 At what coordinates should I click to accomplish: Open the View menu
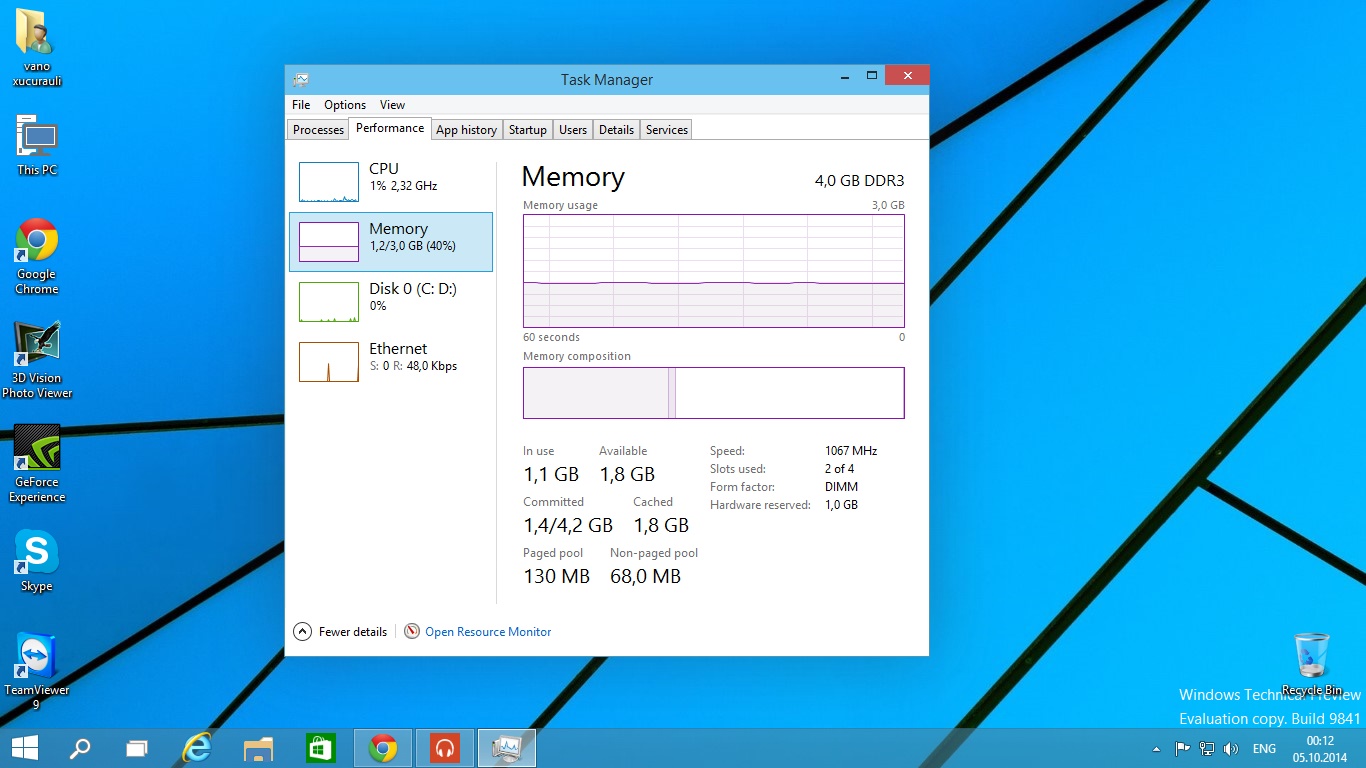[392, 105]
